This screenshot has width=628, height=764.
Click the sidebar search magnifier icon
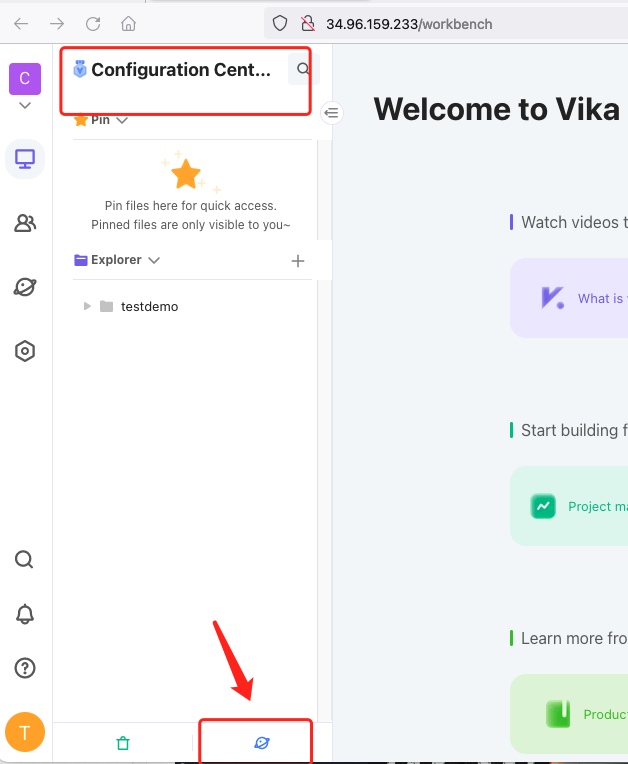[x=24, y=559]
